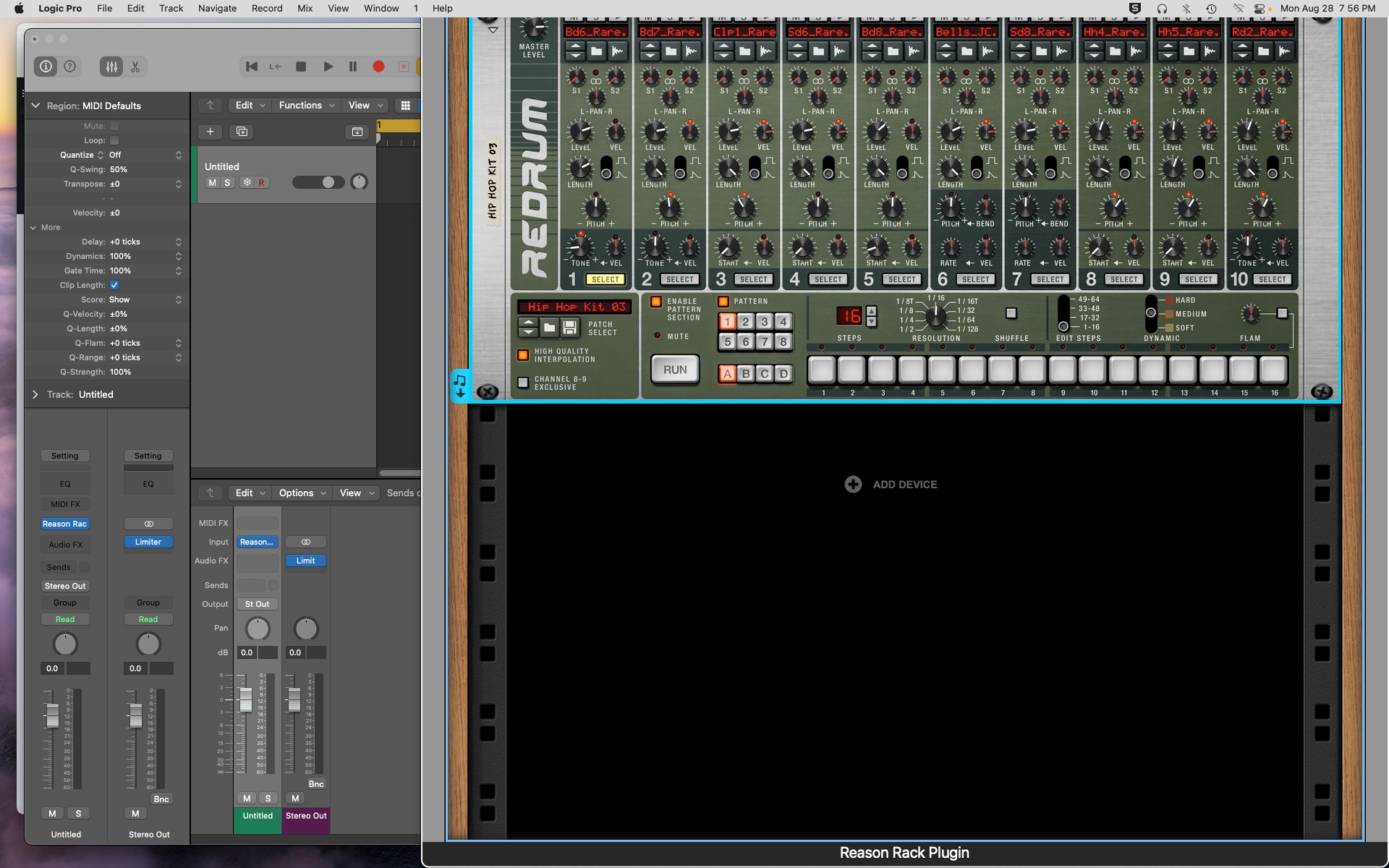
Task: Open the grid view icon in tracks menu bar
Action: (405, 106)
